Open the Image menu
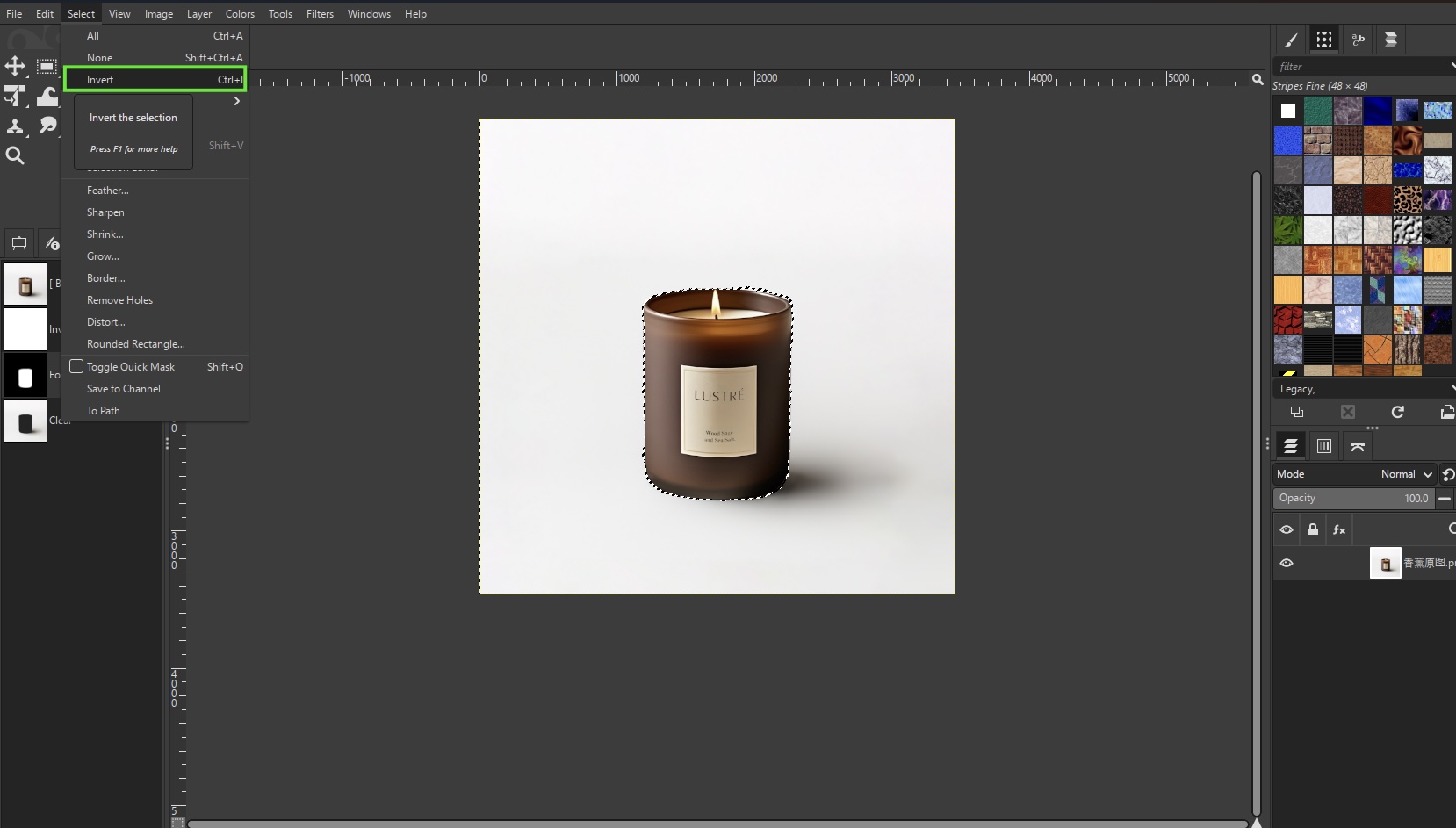 [159, 13]
